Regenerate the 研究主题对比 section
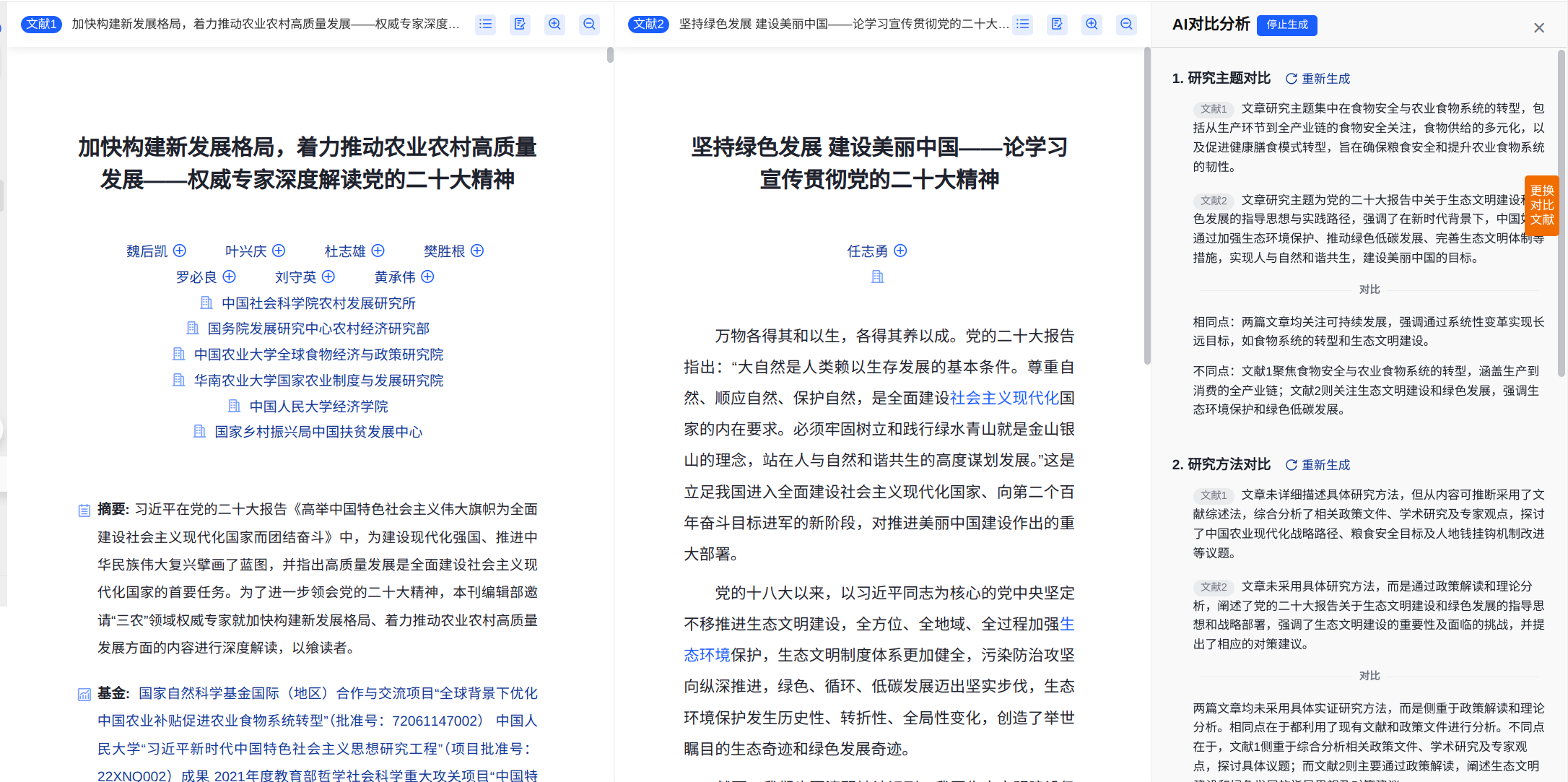 coord(1317,79)
